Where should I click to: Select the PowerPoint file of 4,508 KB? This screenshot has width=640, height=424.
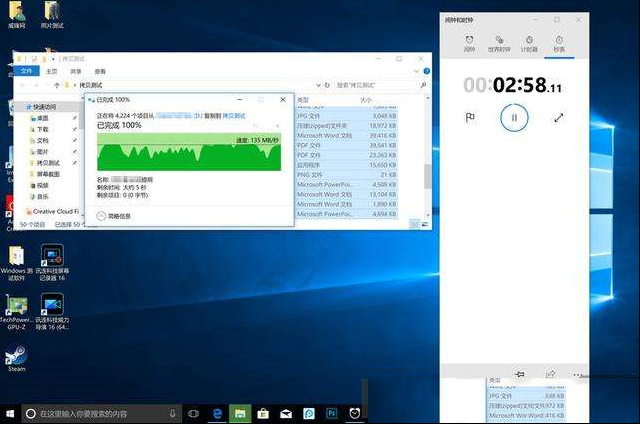pos(347,184)
